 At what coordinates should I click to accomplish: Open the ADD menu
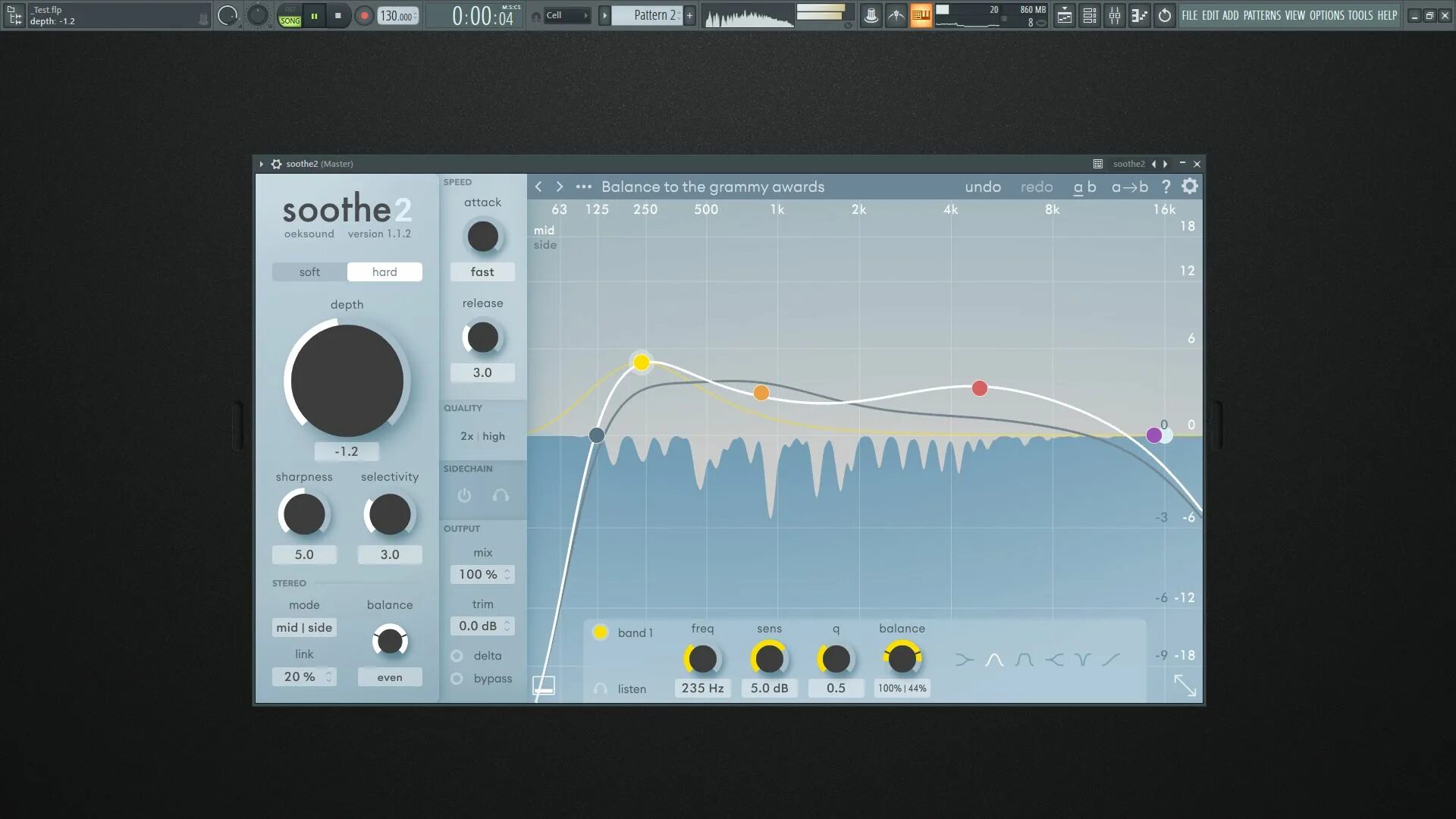point(1230,15)
